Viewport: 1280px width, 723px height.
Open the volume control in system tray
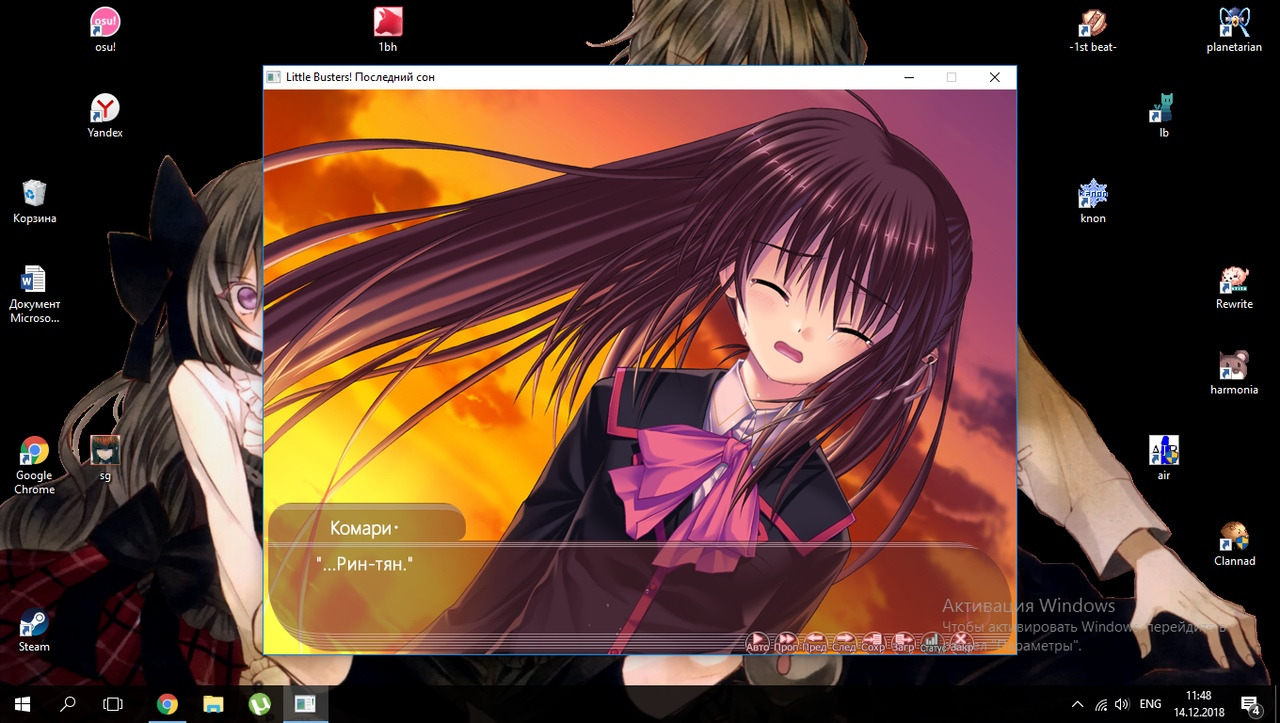(x=1122, y=704)
